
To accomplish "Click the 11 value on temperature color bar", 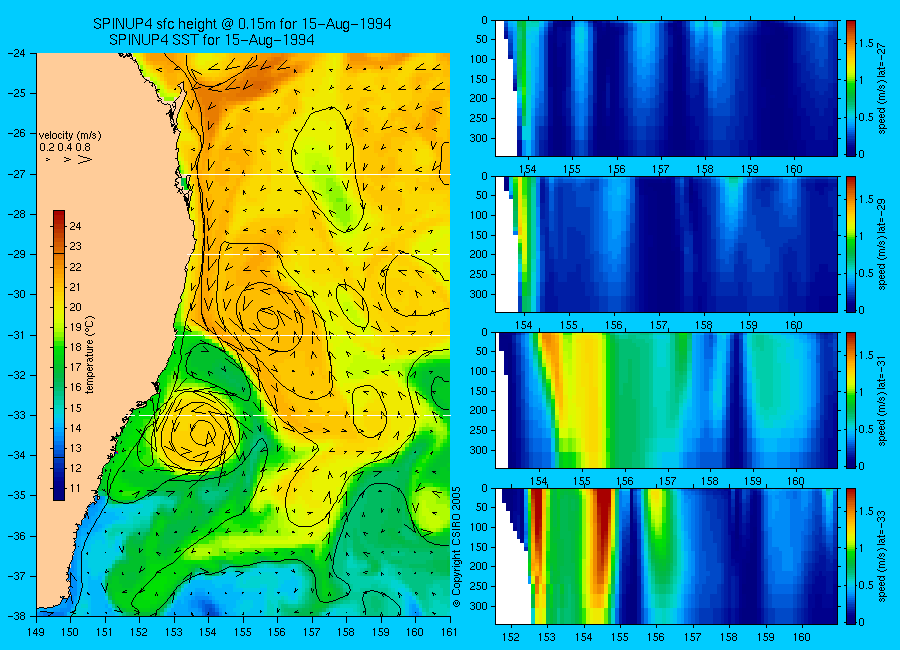I will pyautogui.click(x=75, y=489).
